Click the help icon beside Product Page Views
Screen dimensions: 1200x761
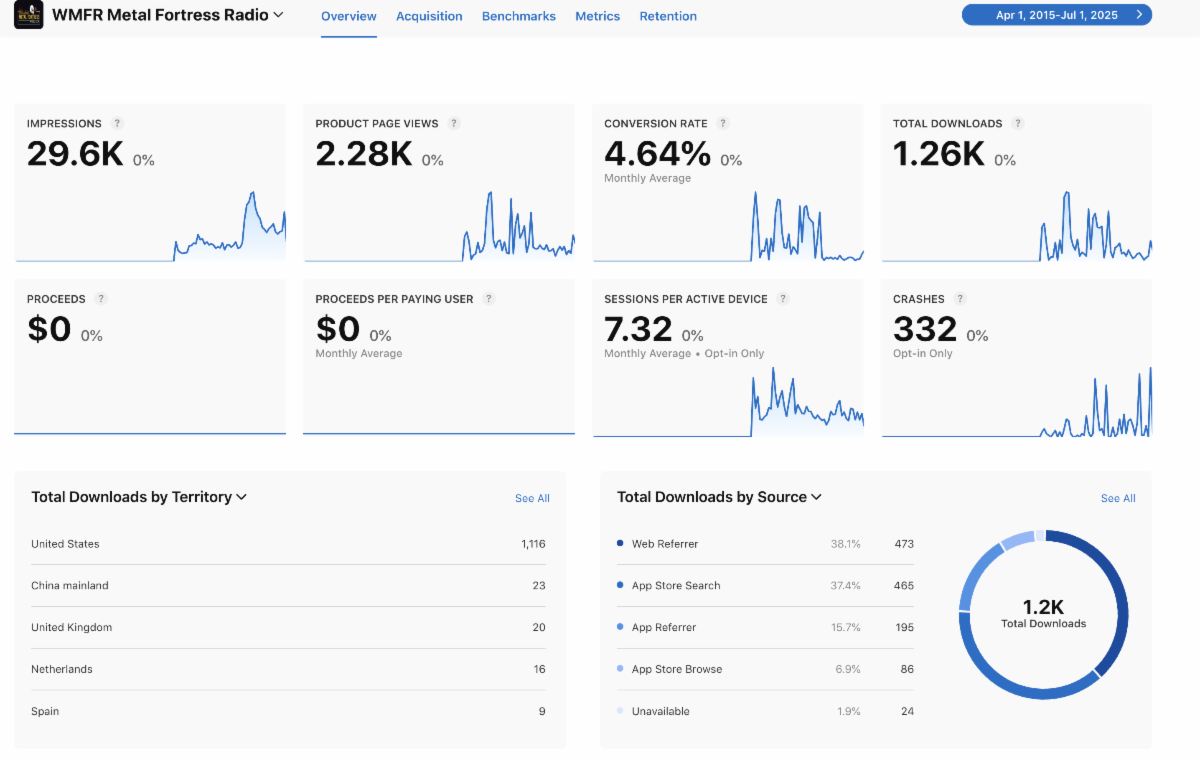pyautogui.click(x=454, y=124)
